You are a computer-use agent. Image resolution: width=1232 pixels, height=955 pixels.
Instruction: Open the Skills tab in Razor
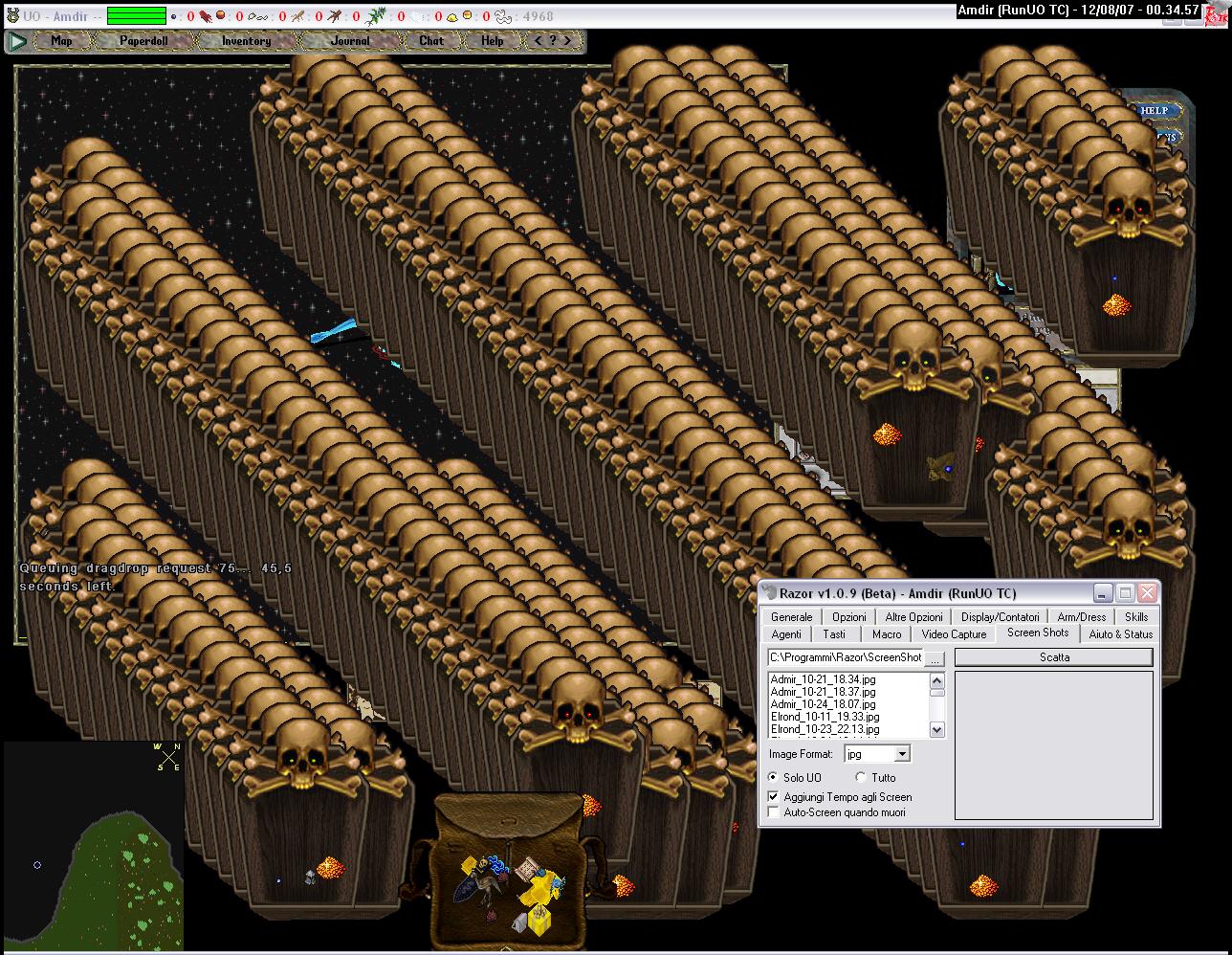pyautogui.click(x=1136, y=617)
